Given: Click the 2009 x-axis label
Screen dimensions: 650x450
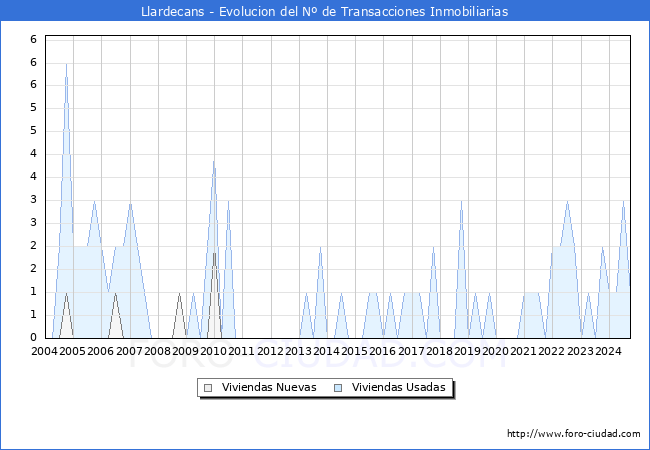Looking at the screenshot, I should pyautogui.click(x=185, y=351).
